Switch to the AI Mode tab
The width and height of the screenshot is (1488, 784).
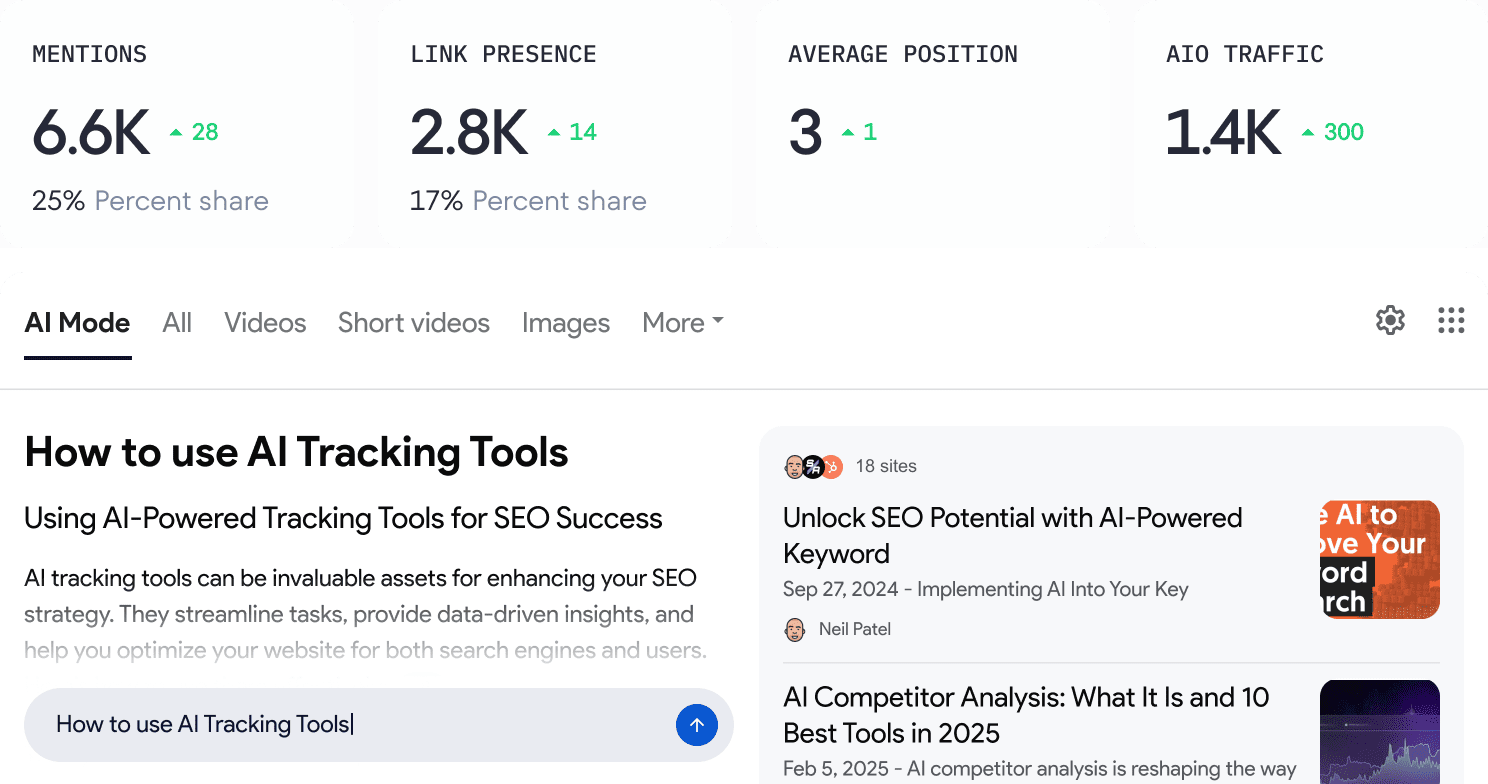pyautogui.click(x=77, y=323)
